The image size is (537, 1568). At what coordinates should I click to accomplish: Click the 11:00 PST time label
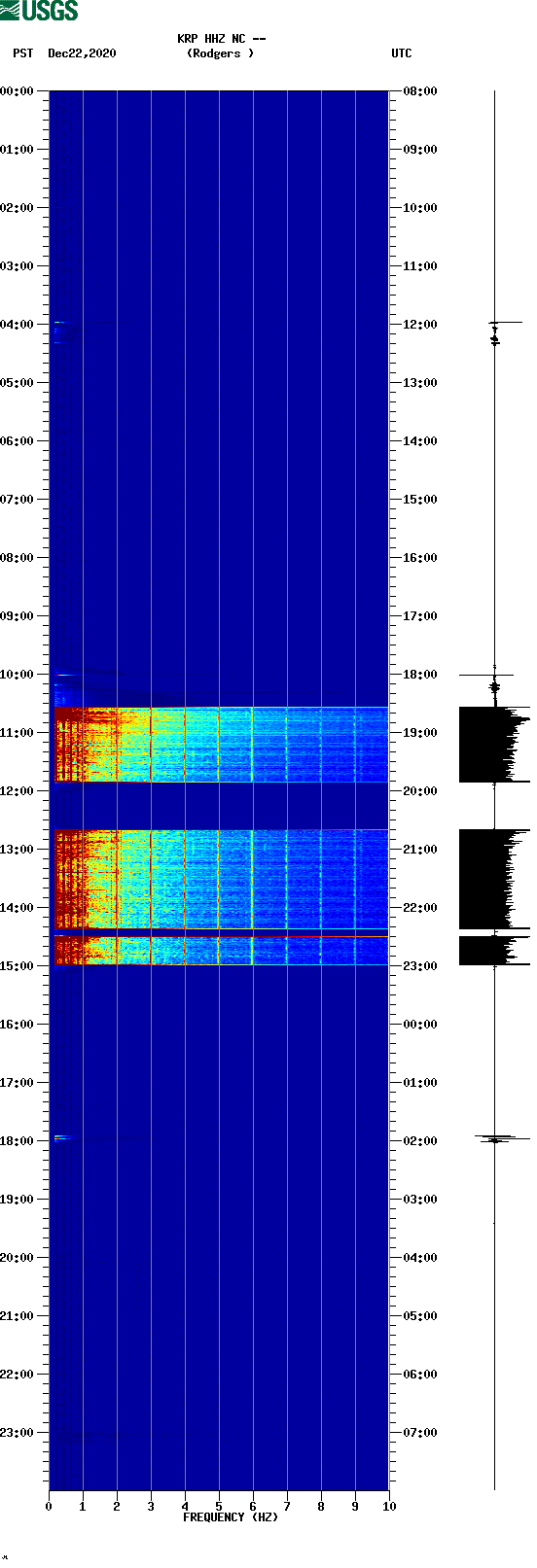(18, 733)
